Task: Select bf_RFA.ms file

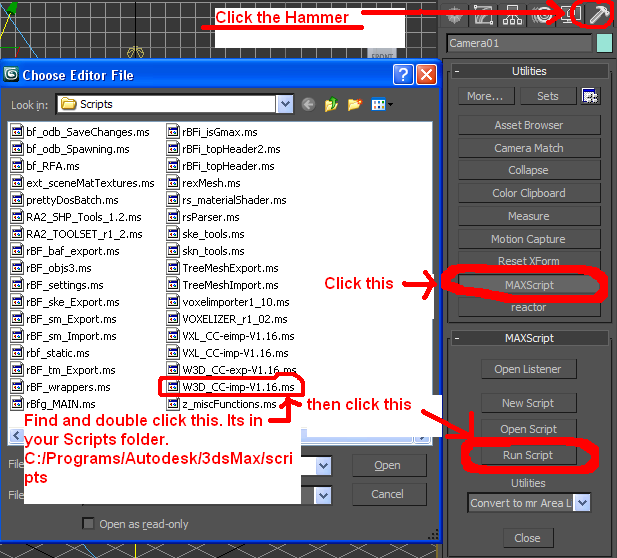Action: [x=45, y=166]
